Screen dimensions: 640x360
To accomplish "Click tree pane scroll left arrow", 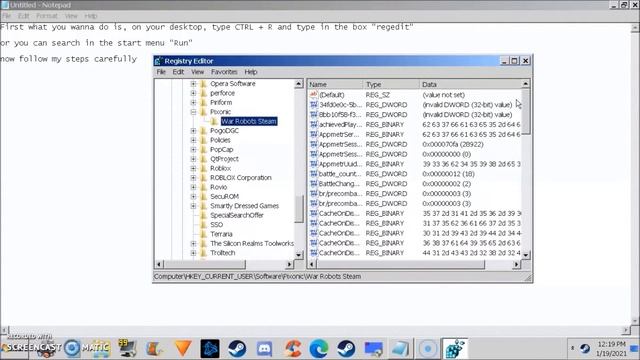I will click(159, 264).
